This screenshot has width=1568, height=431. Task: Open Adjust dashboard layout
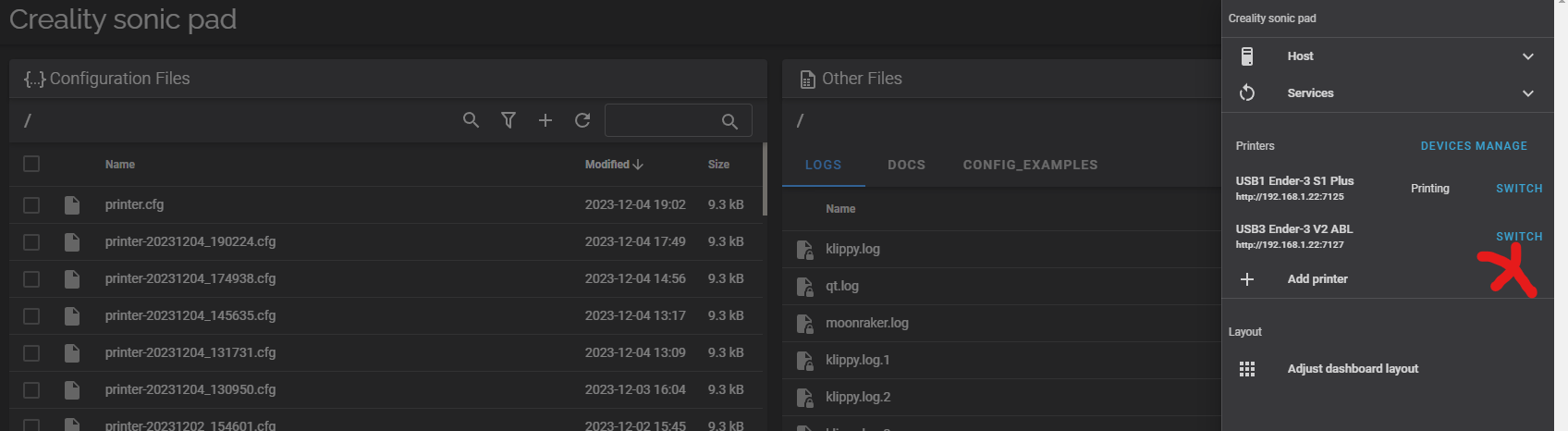[x=1353, y=369]
